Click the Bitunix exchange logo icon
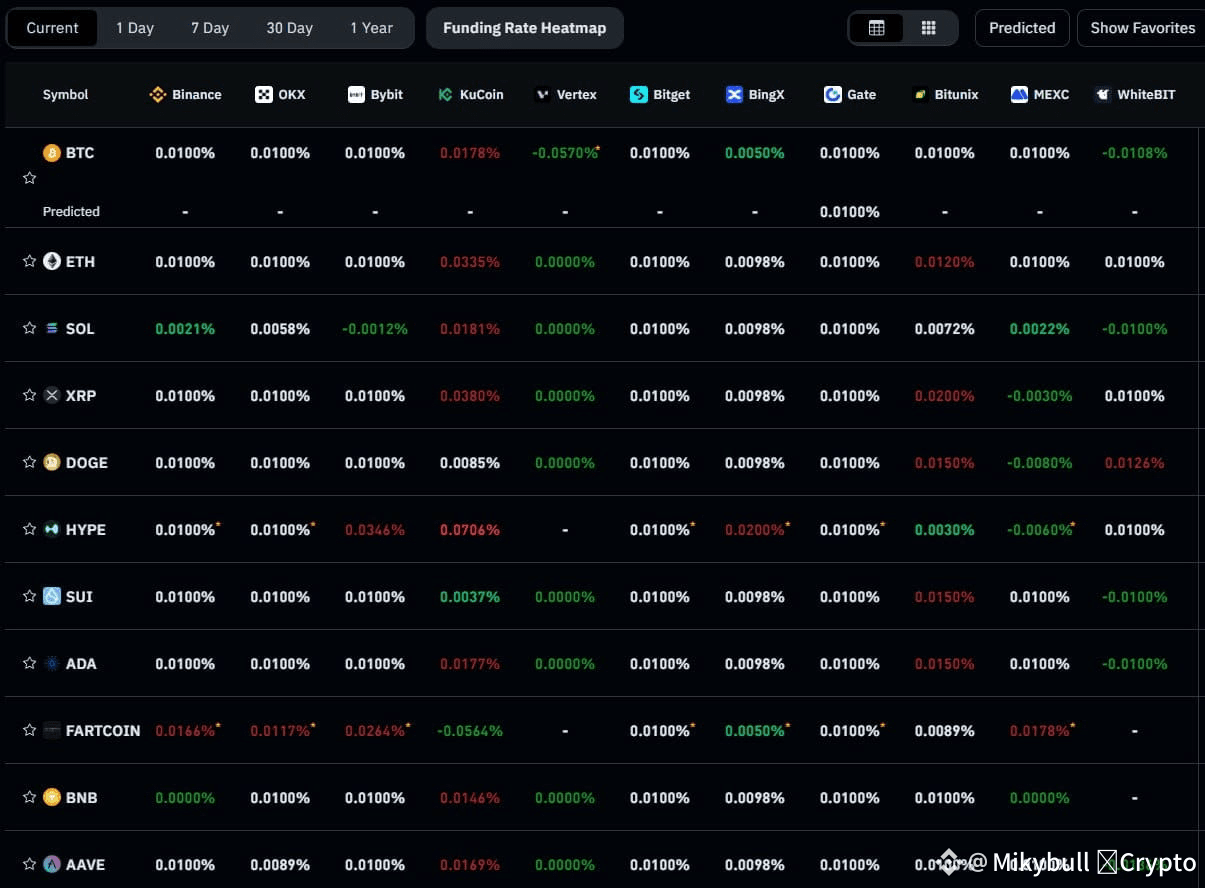Image resolution: width=1205 pixels, height=888 pixels. point(921,95)
